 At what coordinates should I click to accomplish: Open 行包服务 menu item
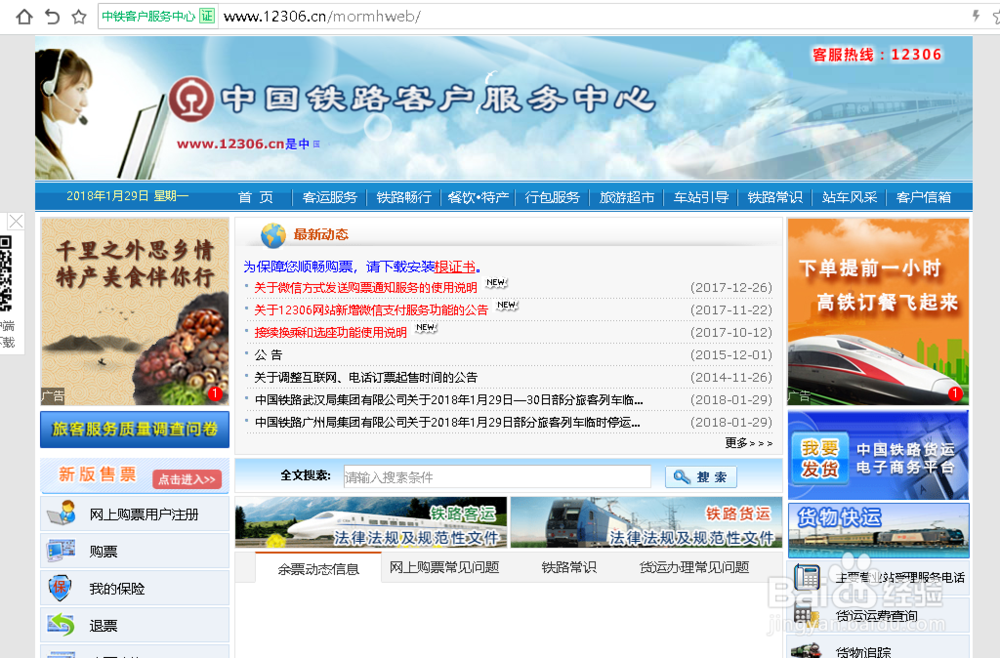[552, 197]
